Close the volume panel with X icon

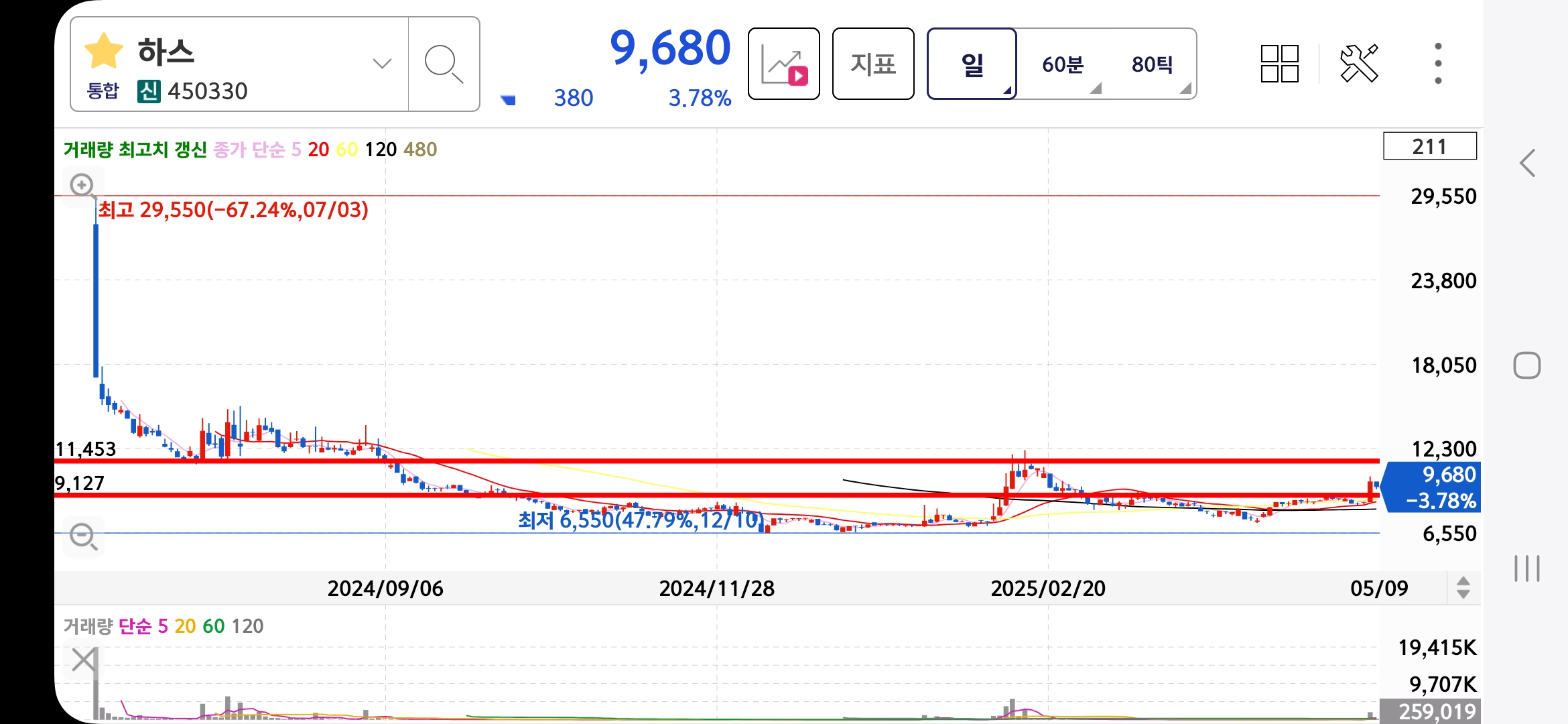[x=84, y=660]
